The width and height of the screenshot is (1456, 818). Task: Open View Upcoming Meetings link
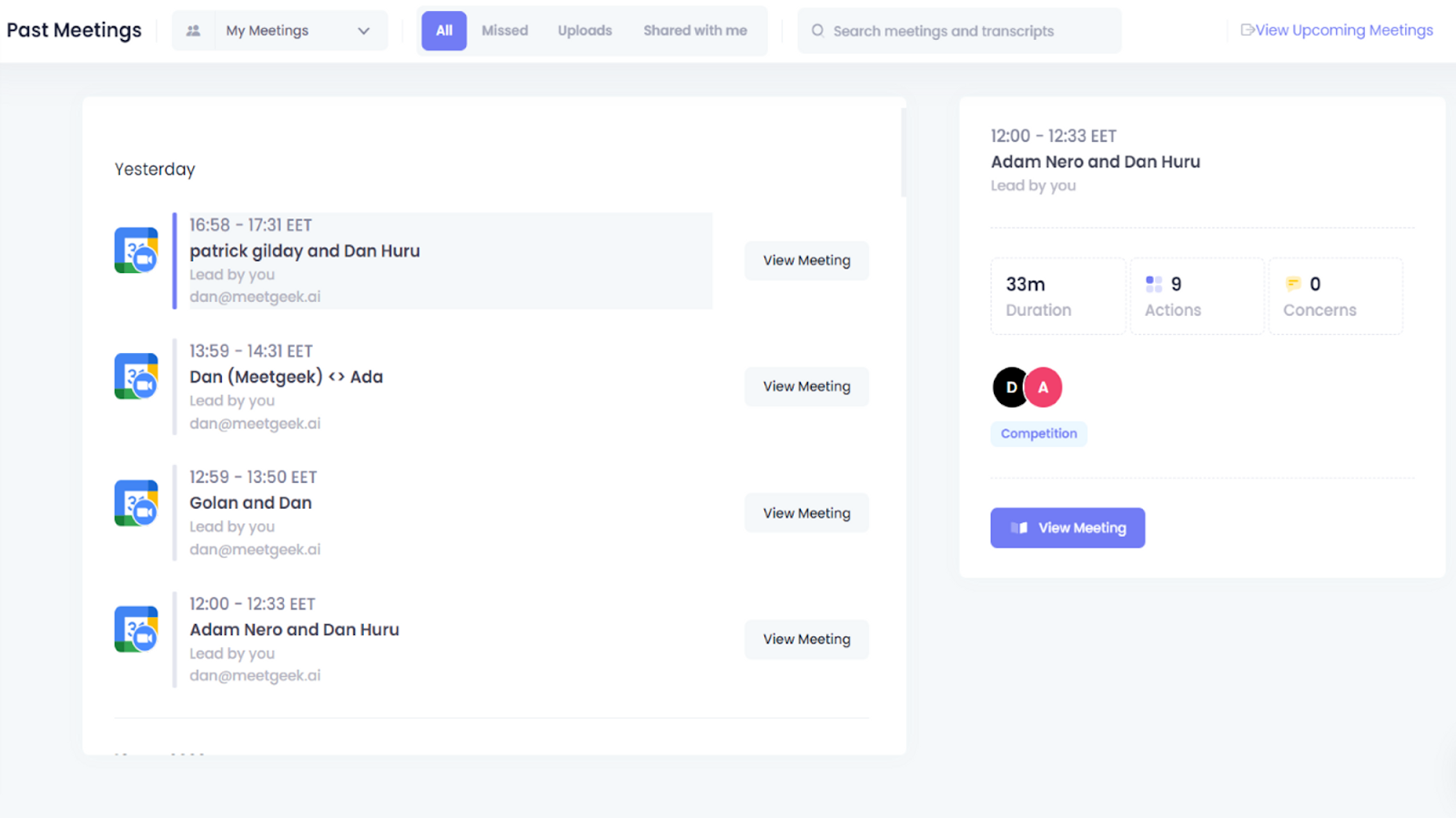pos(1337,30)
